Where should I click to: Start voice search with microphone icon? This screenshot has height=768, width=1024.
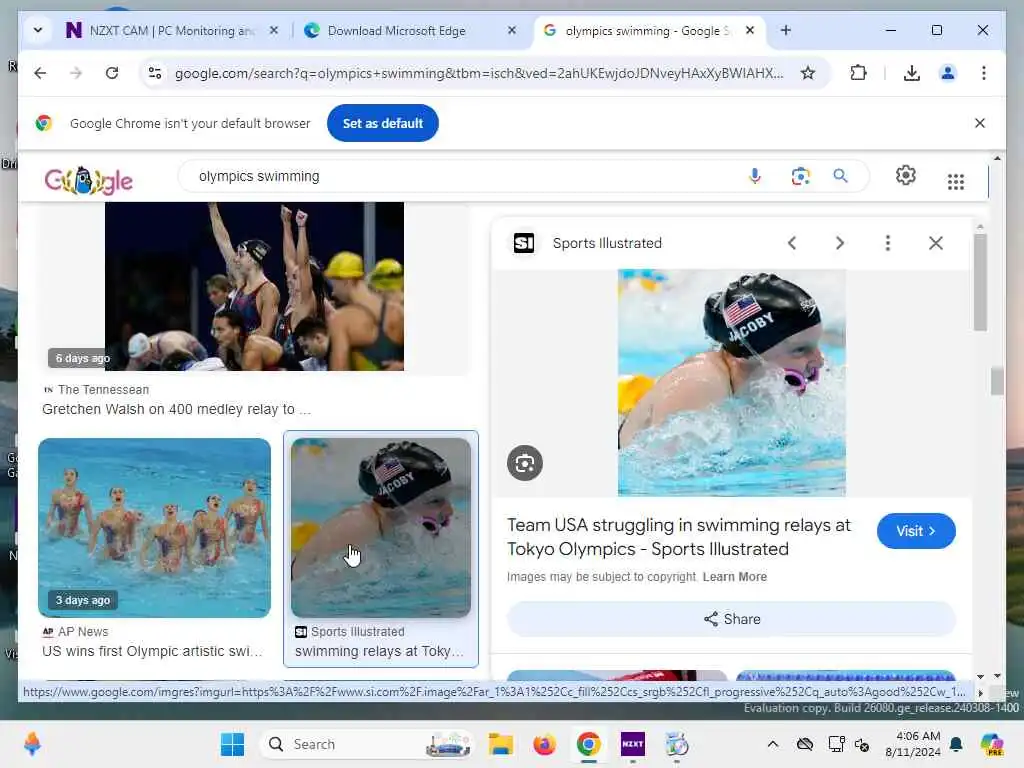pyautogui.click(x=754, y=176)
